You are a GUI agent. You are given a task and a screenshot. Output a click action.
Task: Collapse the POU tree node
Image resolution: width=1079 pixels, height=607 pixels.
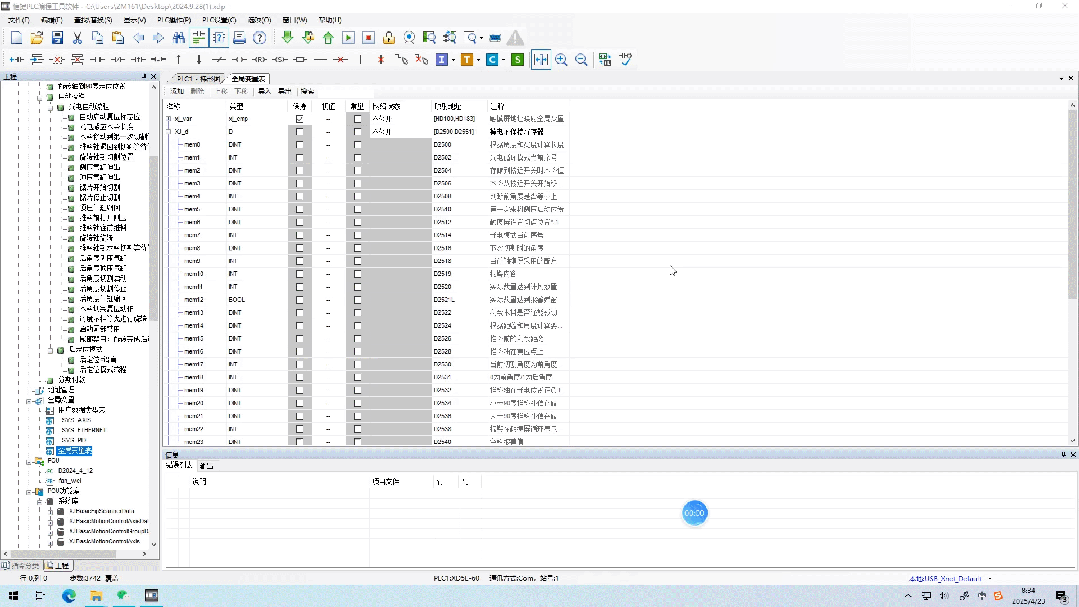click(x=29, y=461)
